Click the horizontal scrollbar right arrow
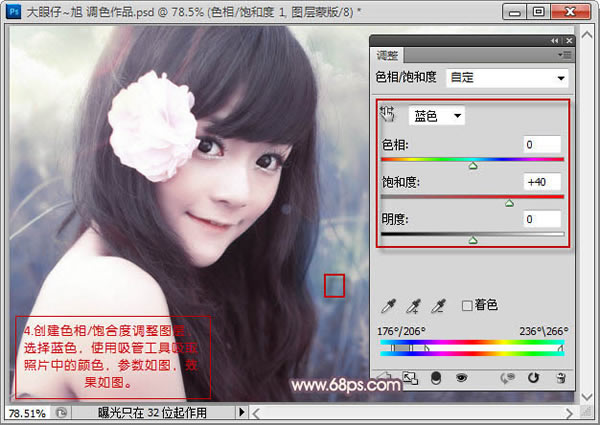Image resolution: width=600 pixels, height=425 pixels. point(569,413)
